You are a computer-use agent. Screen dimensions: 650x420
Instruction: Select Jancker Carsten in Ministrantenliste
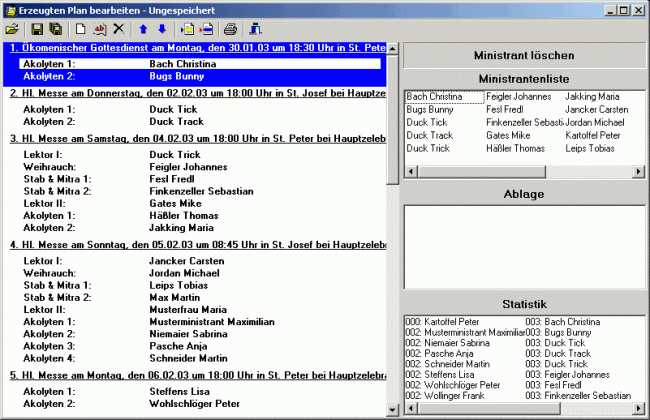click(x=597, y=109)
